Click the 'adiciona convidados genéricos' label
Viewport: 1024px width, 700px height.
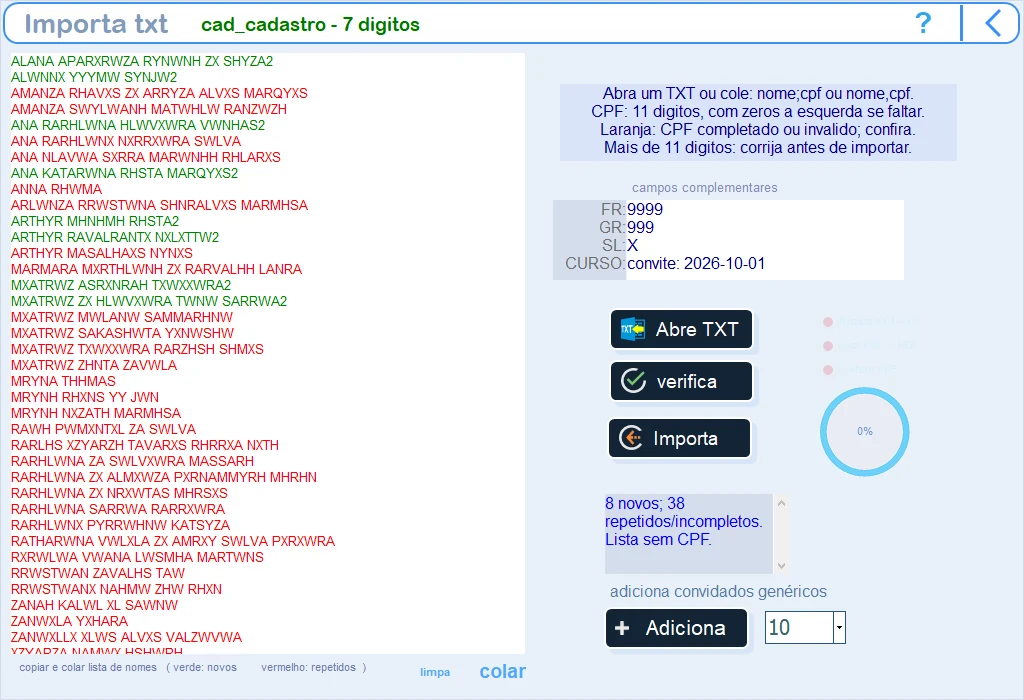[718, 592]
